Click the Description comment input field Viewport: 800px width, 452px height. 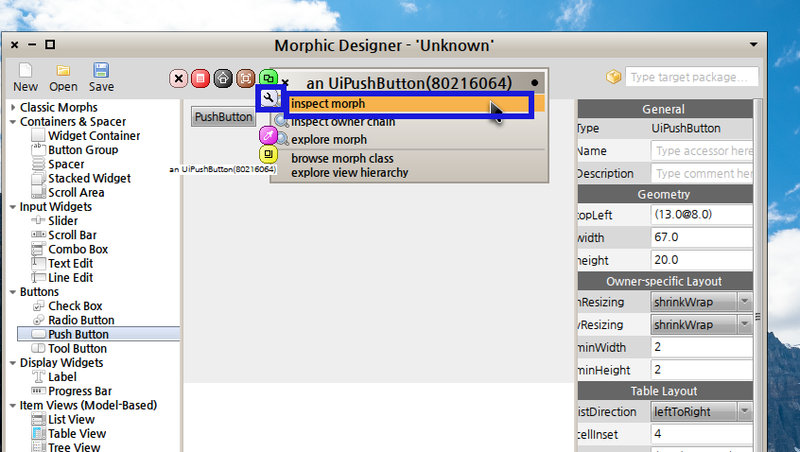click(x=702, y=173)
